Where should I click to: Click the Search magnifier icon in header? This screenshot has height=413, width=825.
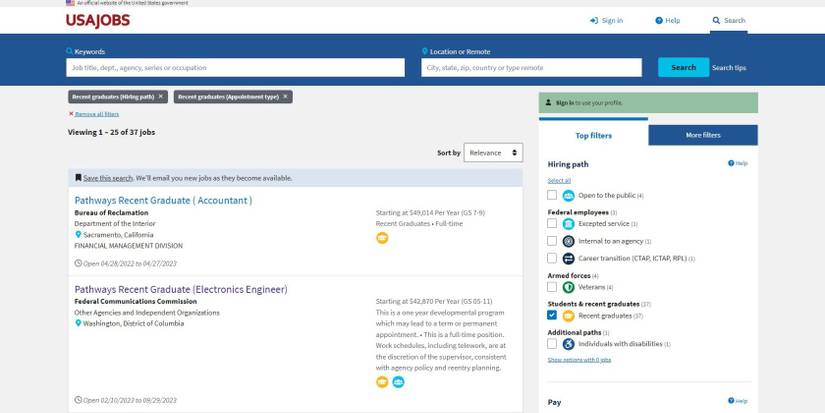pyautogui.click(x=716, y=21)
